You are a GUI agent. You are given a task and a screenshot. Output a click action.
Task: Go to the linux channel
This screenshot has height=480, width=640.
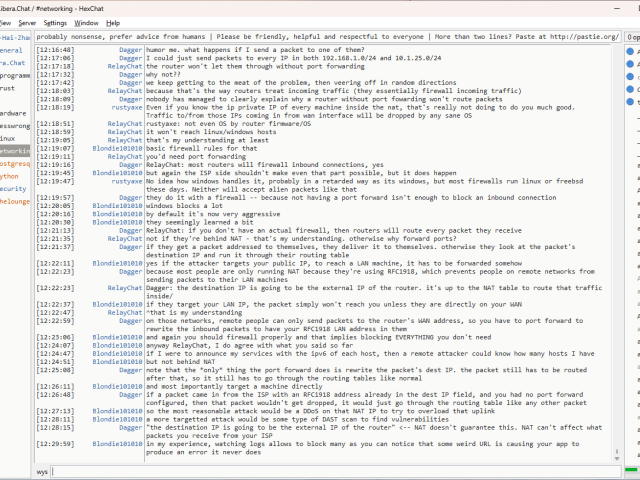pyautogui.click(x=8, y=138)
